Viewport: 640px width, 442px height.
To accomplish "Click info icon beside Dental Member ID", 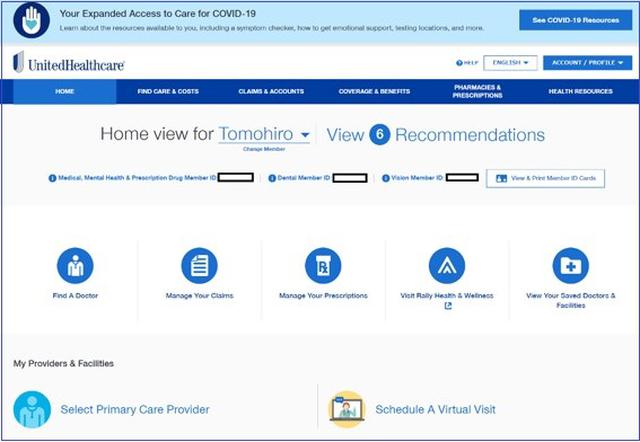I will click(x=272, y=178).
